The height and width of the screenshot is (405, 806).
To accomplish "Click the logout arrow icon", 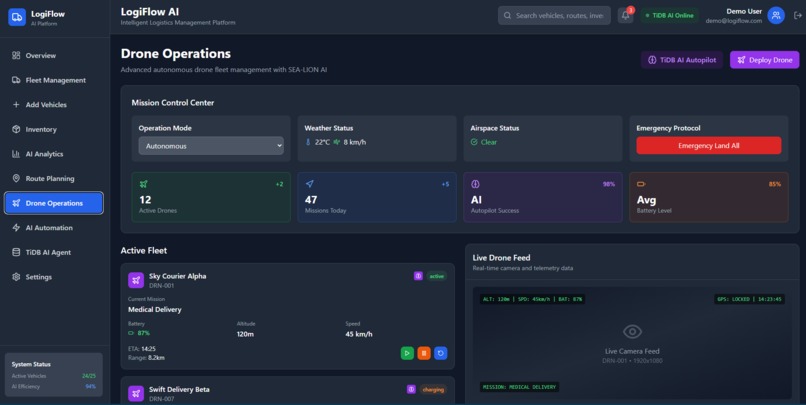I will click(797, 15).
